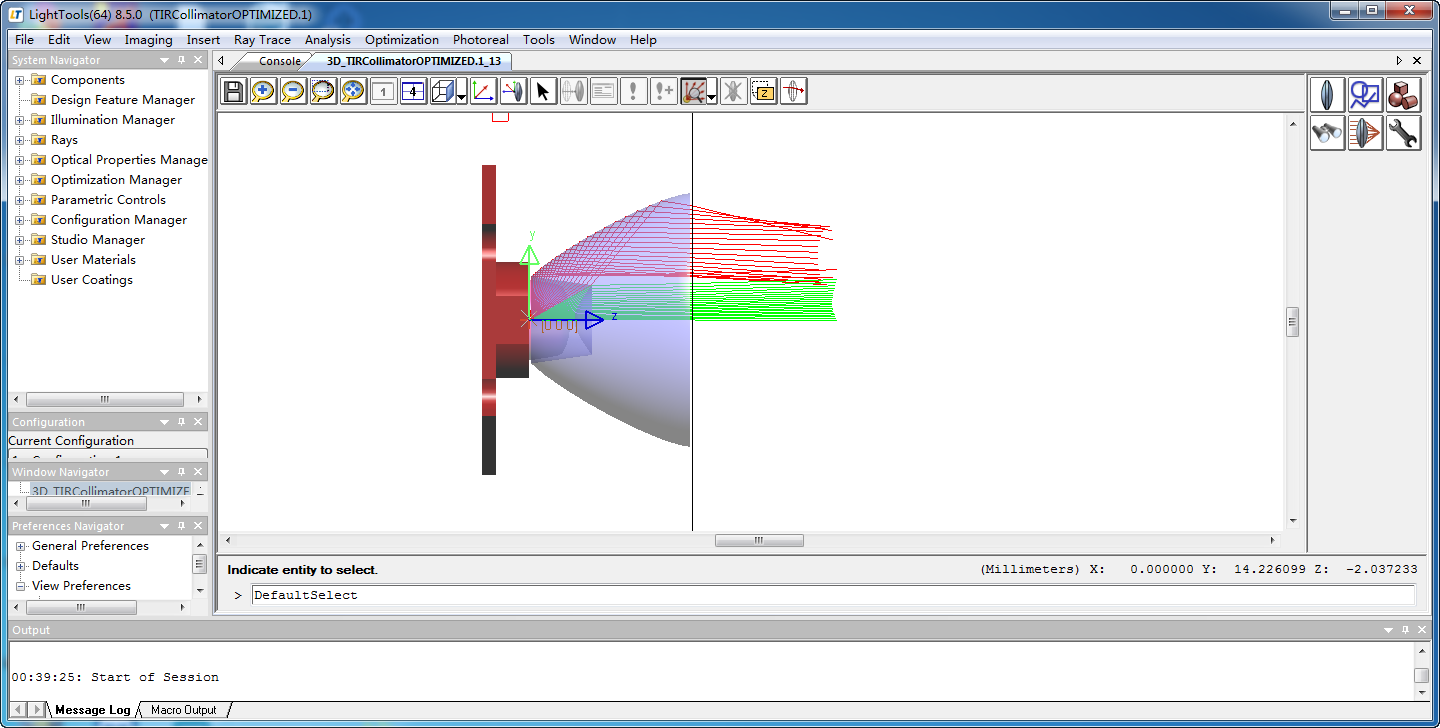Screen dimensions: 1440x728
Task: Click the Fit View magnifier icon
Action: point(353,92)
